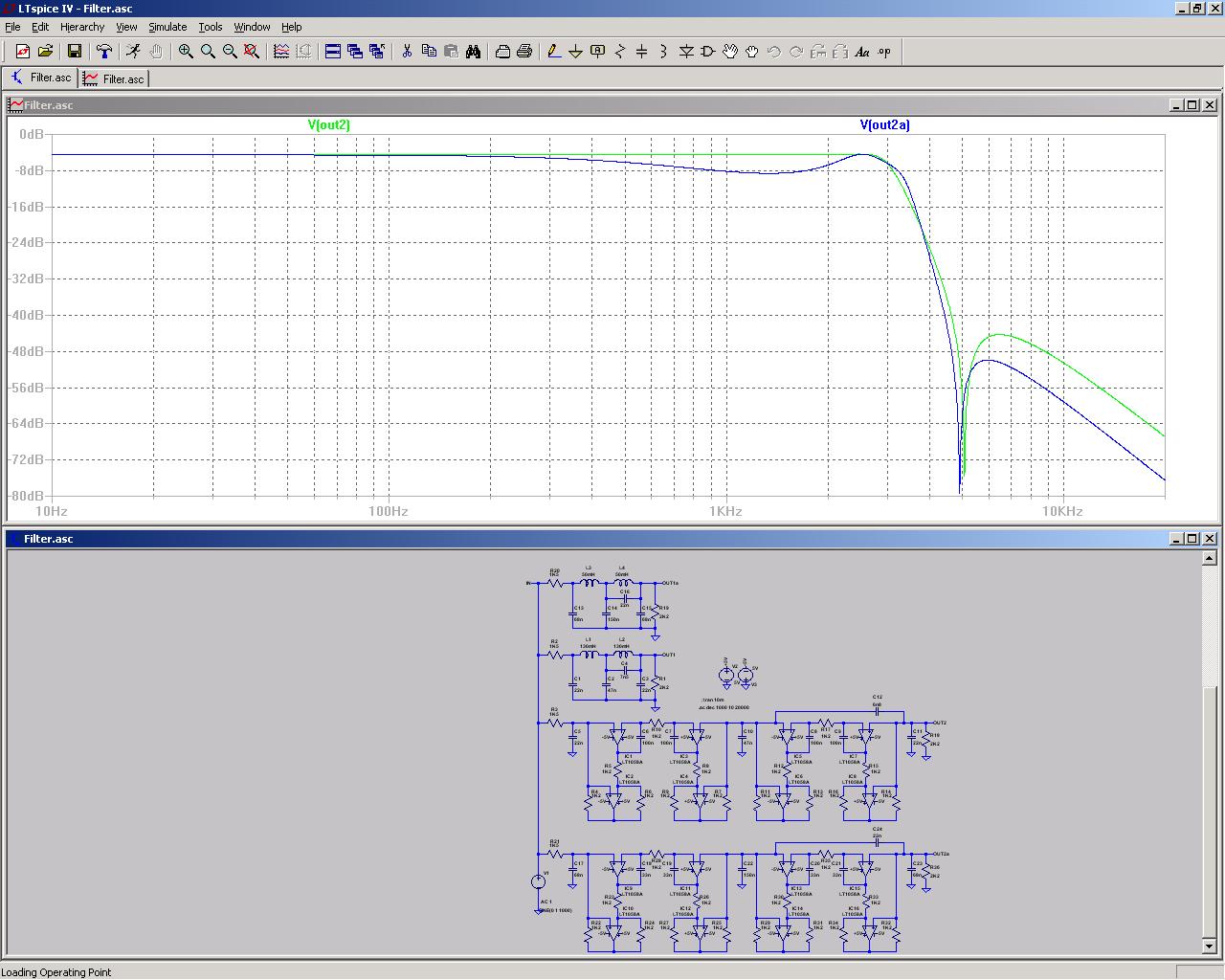Viewport: 1225px width, 980px height.
Task: Click the Save diskette icon
Action: pyautogui.click(x=74, y=52)
